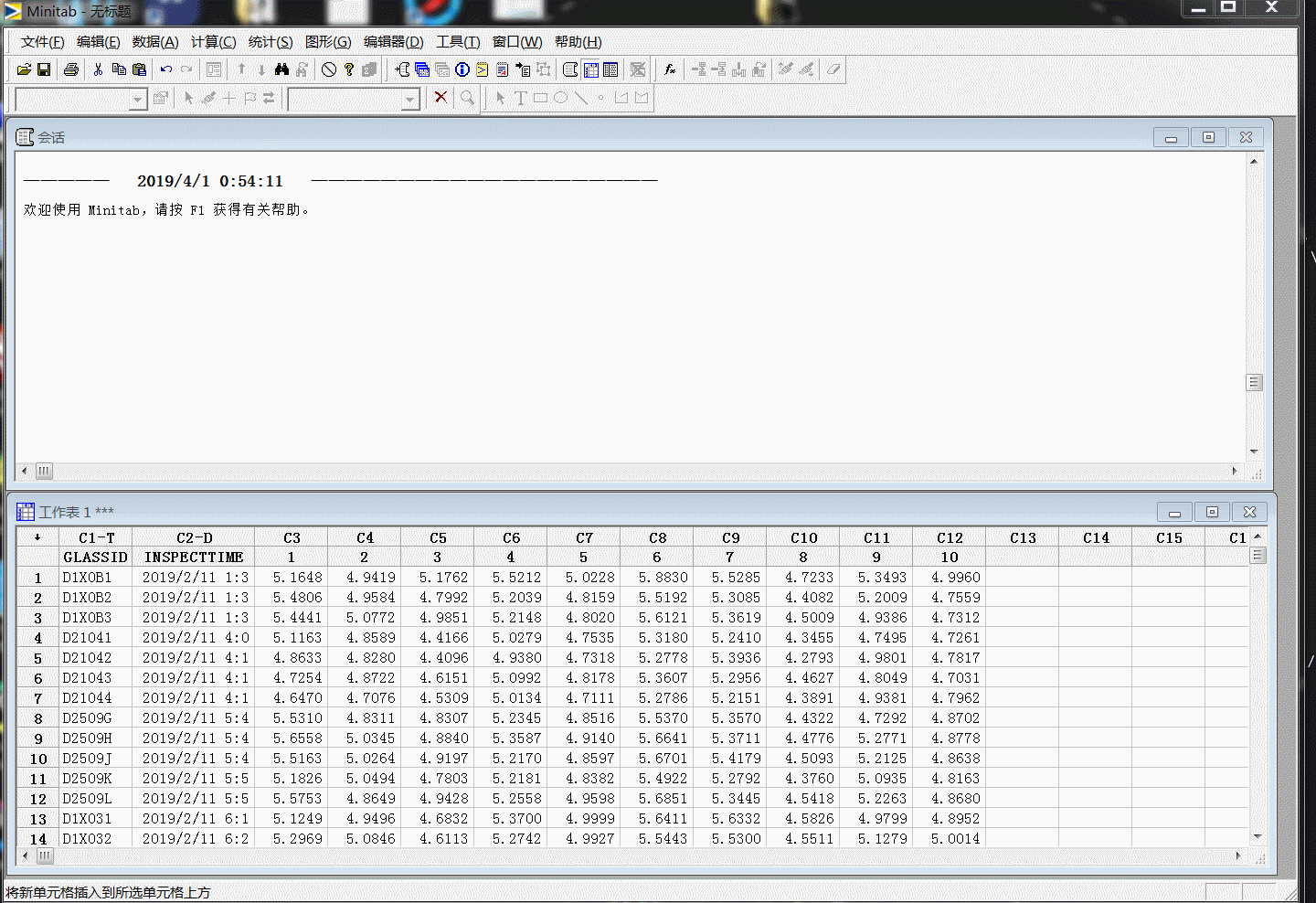Click the fx insert function icon
The width and height of the screenshot is (1316, 903).
point(670,69)
